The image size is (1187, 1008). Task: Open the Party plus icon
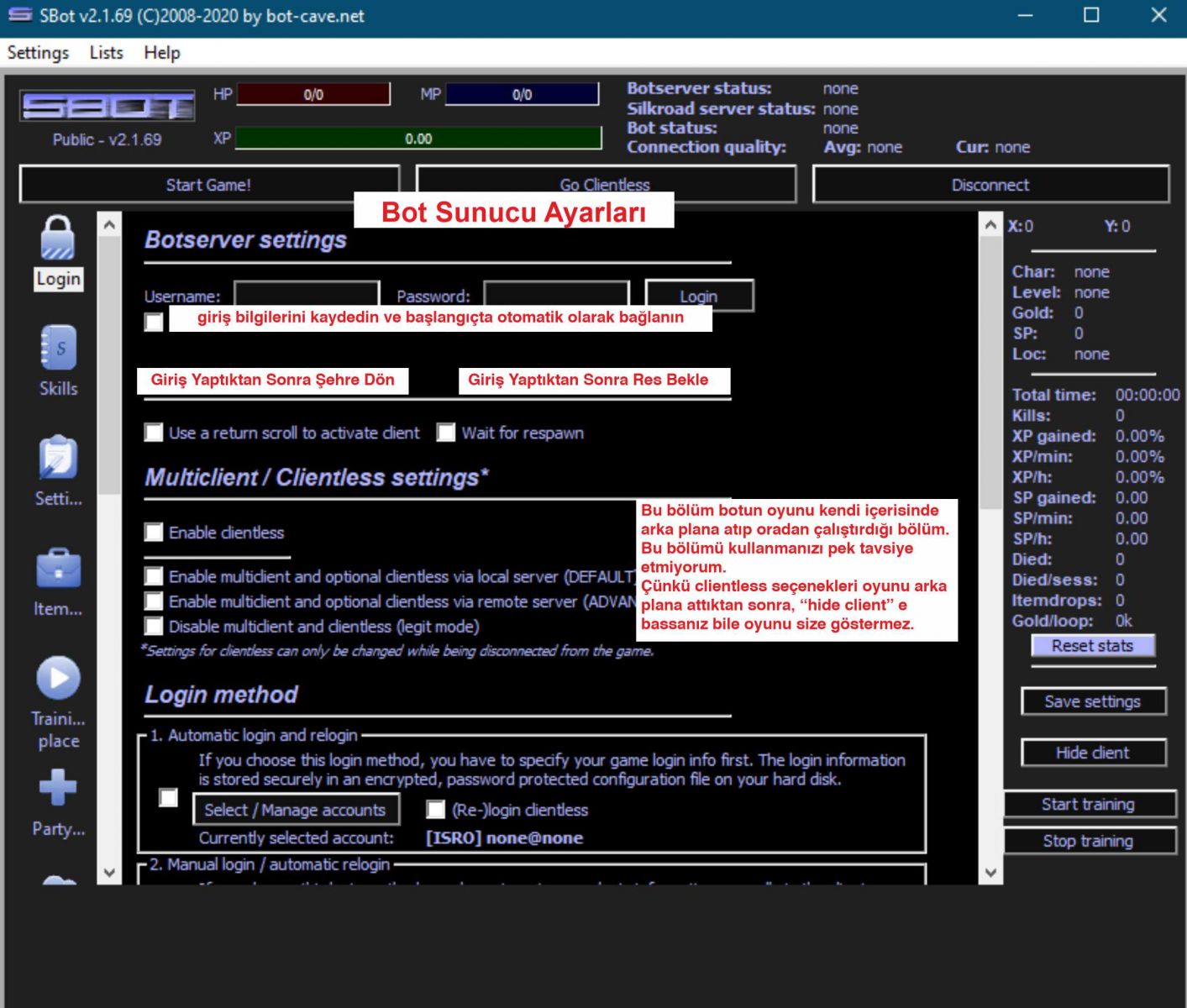[x=58, y=788]
